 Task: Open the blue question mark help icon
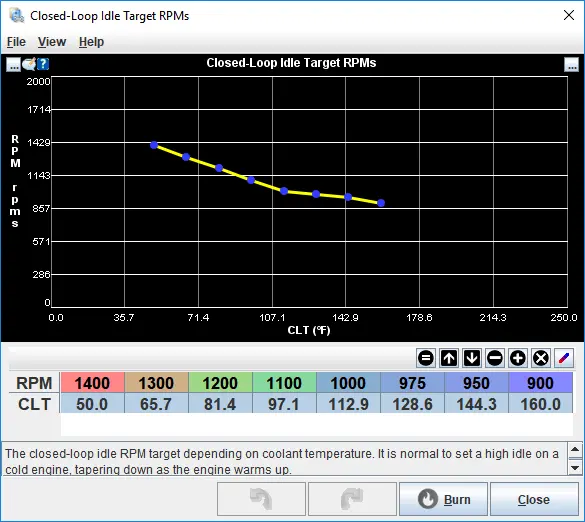[x=43, y=64]
